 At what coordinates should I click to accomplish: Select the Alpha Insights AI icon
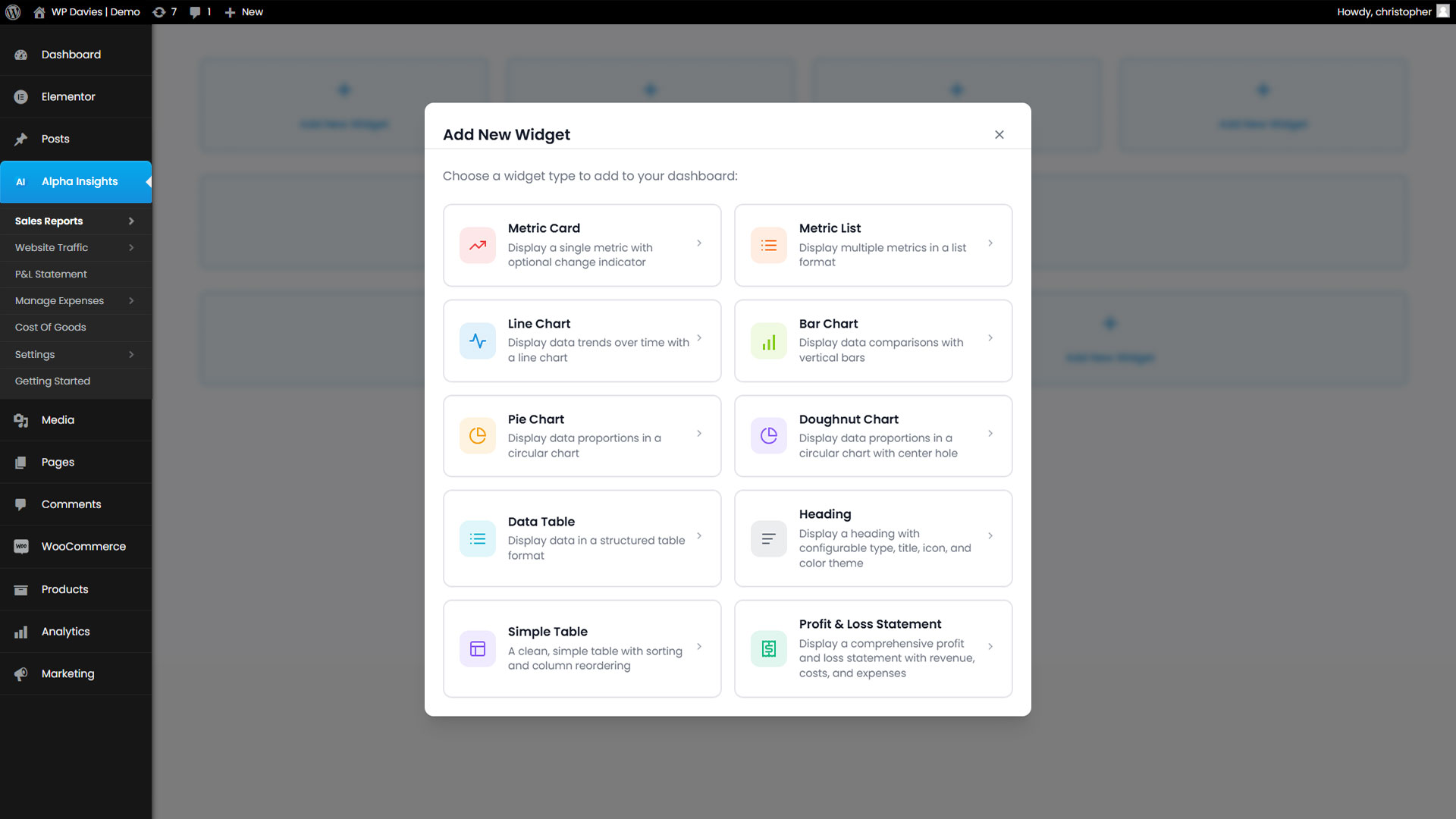[x=19, y=182]
